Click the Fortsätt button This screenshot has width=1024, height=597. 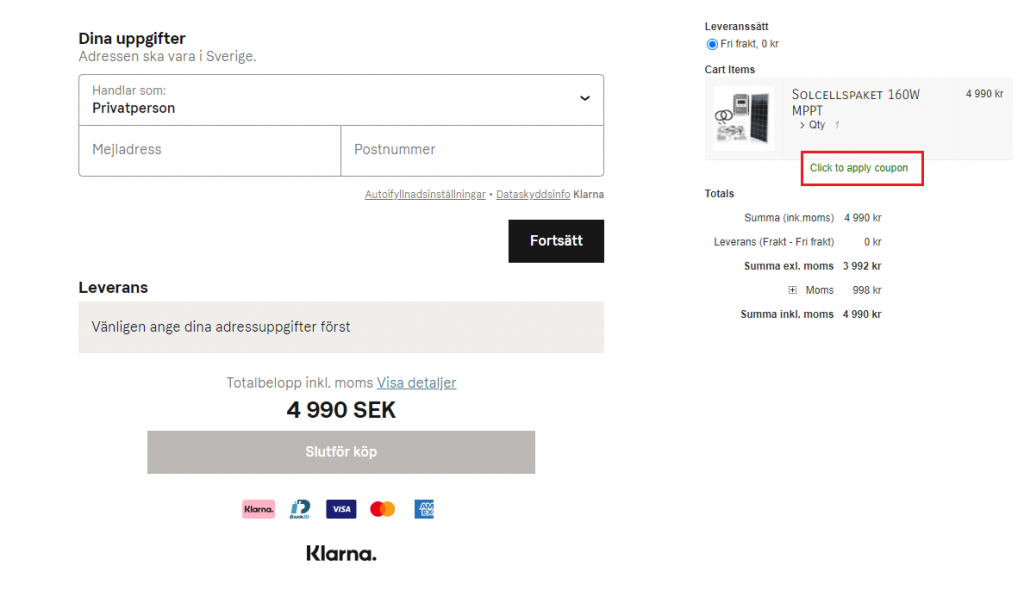coord(556,241)
